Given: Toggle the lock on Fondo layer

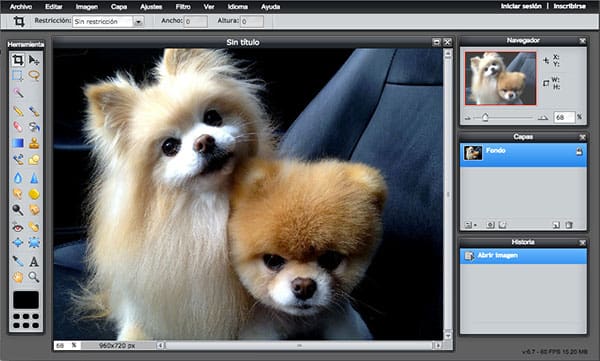Looking at the screenshot, I should coord(579,152).
